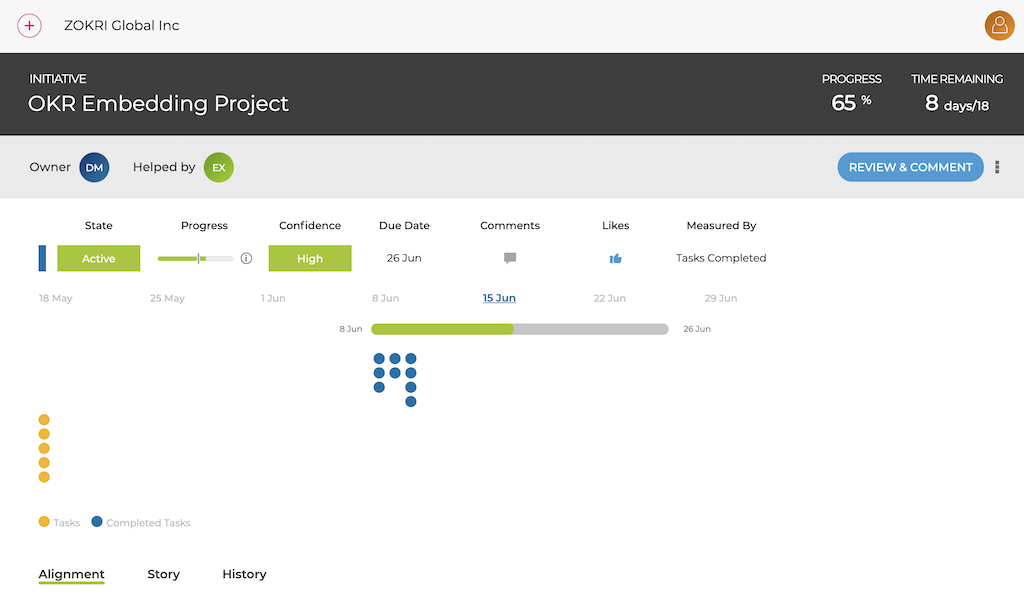The image size is (1024, 595).
Task: Click the thumbs-up Likes icon
Action: tap(615, 258)
